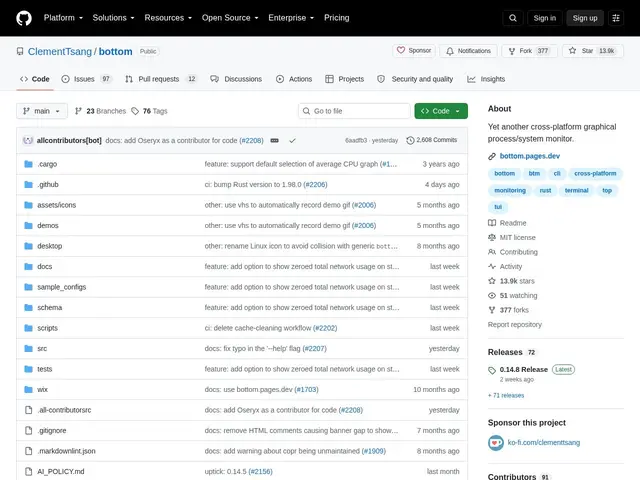Switch to the Projects tab
Viewport: 640px width, 480px height.
pyautogui.click(x=344, y=79)
